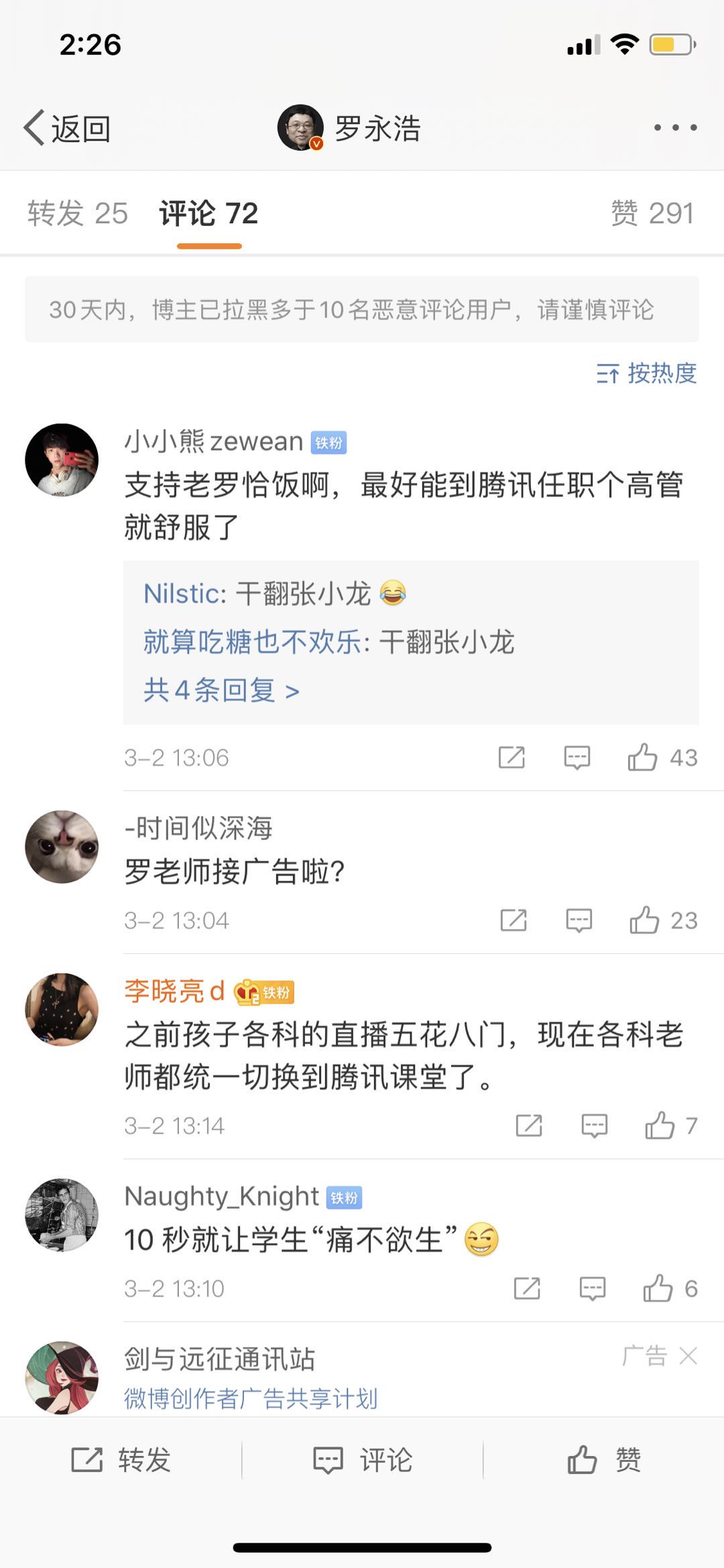Screen dimensions: 724x1568
Task: Repost the comment by -时间似深海
Action: (514, 920)
